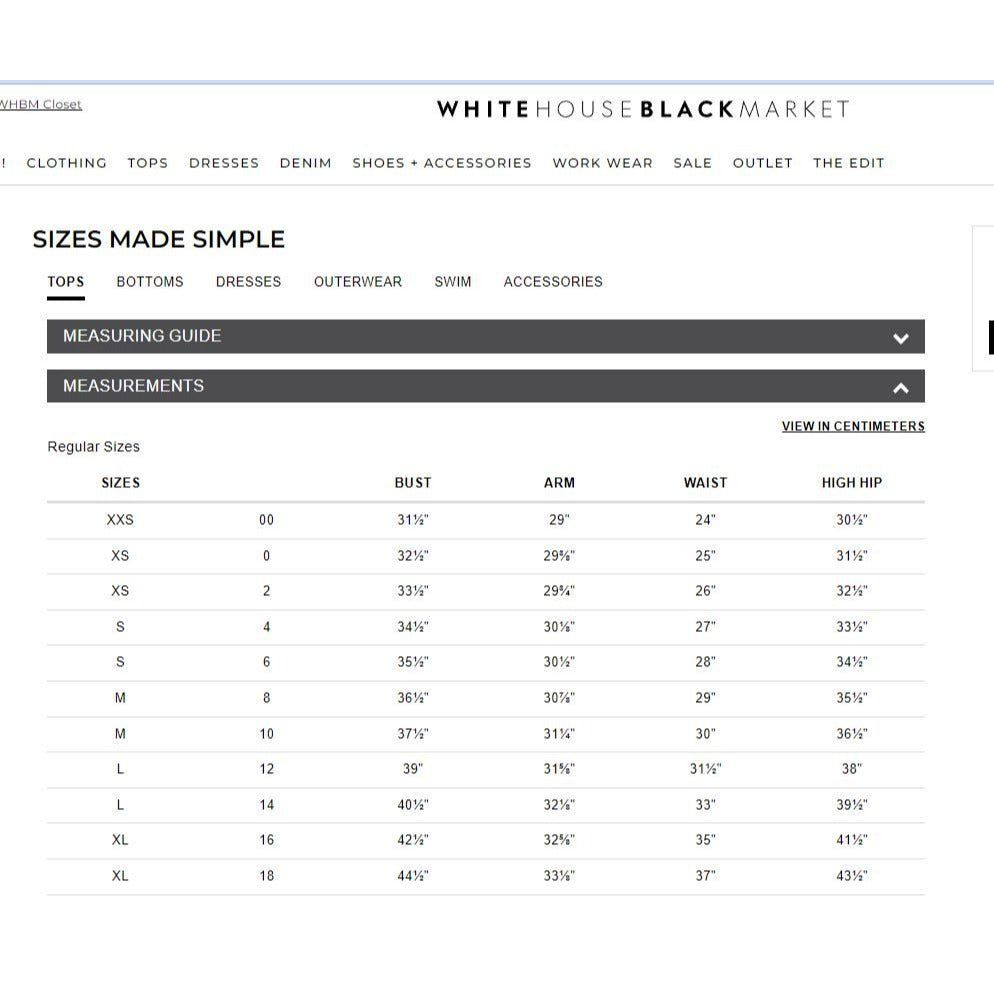Image resolution: width=994 pixels, height=994 pixels.
Task: Open the Dresses navigation menu
Action: click(x=224, y=163)
